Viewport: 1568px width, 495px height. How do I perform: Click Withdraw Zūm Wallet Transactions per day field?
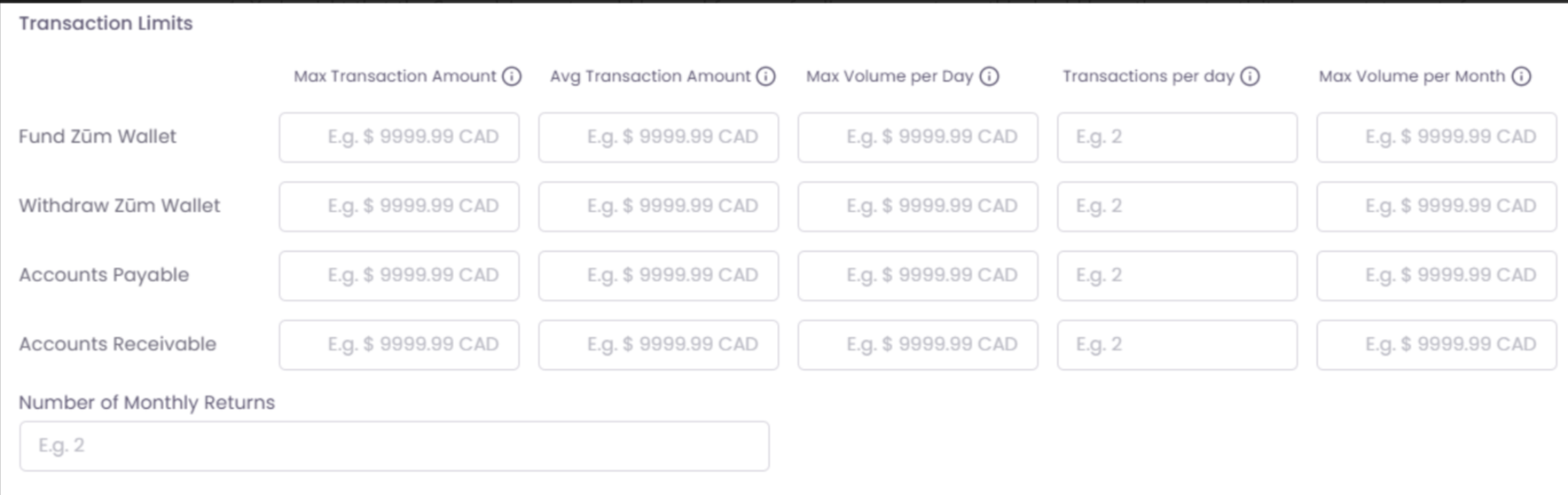tap(1177, 207)
